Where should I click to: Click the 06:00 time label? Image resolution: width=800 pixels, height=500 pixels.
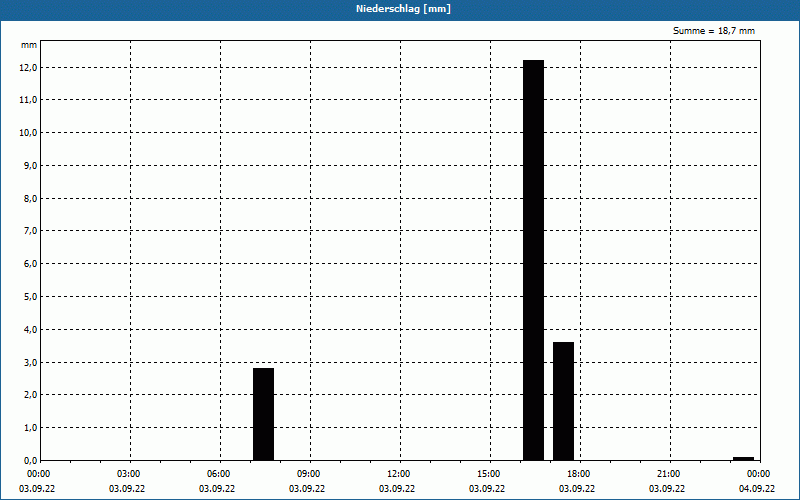coord(219,474)
